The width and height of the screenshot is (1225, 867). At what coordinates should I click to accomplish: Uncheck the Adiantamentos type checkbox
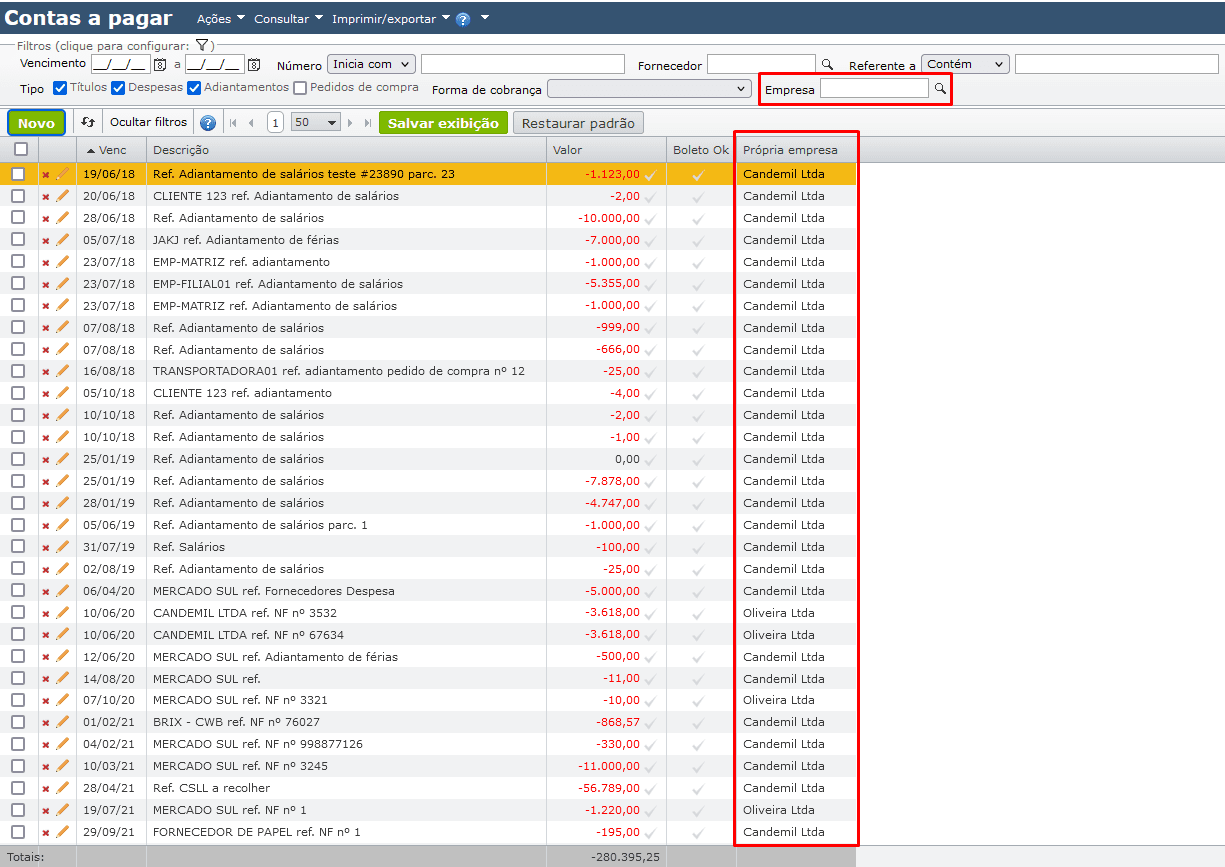click(194, 88)
